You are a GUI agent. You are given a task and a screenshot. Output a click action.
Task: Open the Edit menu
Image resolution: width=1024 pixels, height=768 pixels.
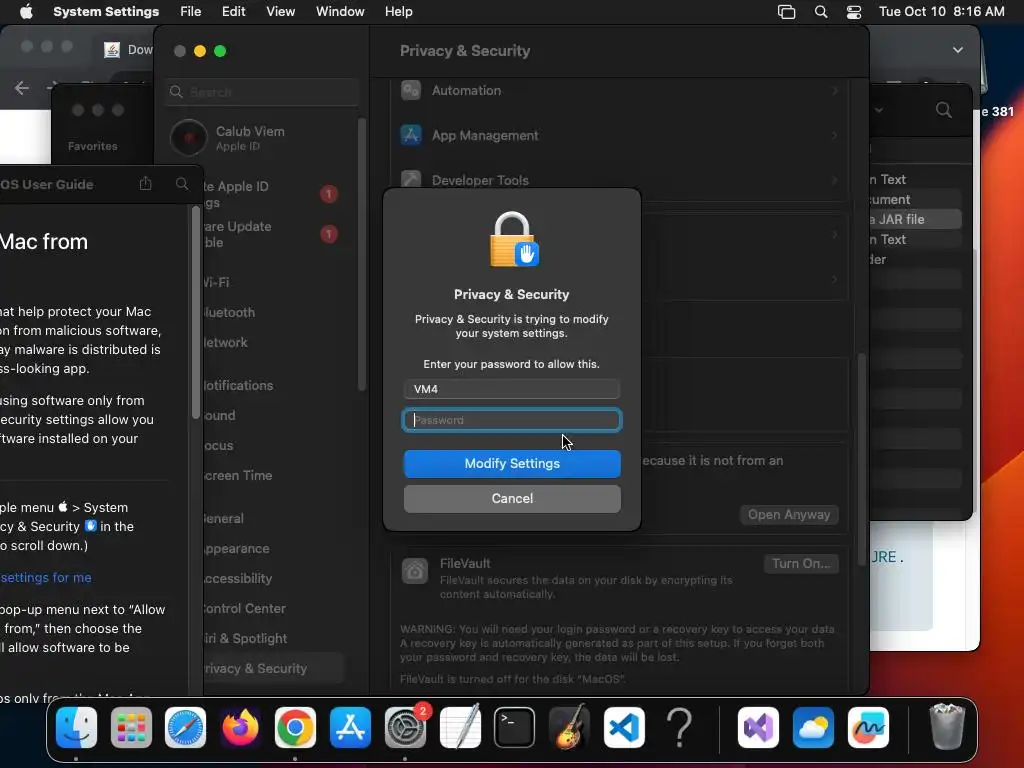pos(233,12)
